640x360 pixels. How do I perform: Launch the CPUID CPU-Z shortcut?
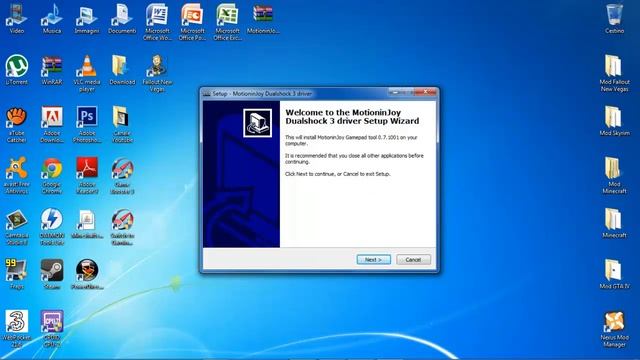(x=52, y=329)
